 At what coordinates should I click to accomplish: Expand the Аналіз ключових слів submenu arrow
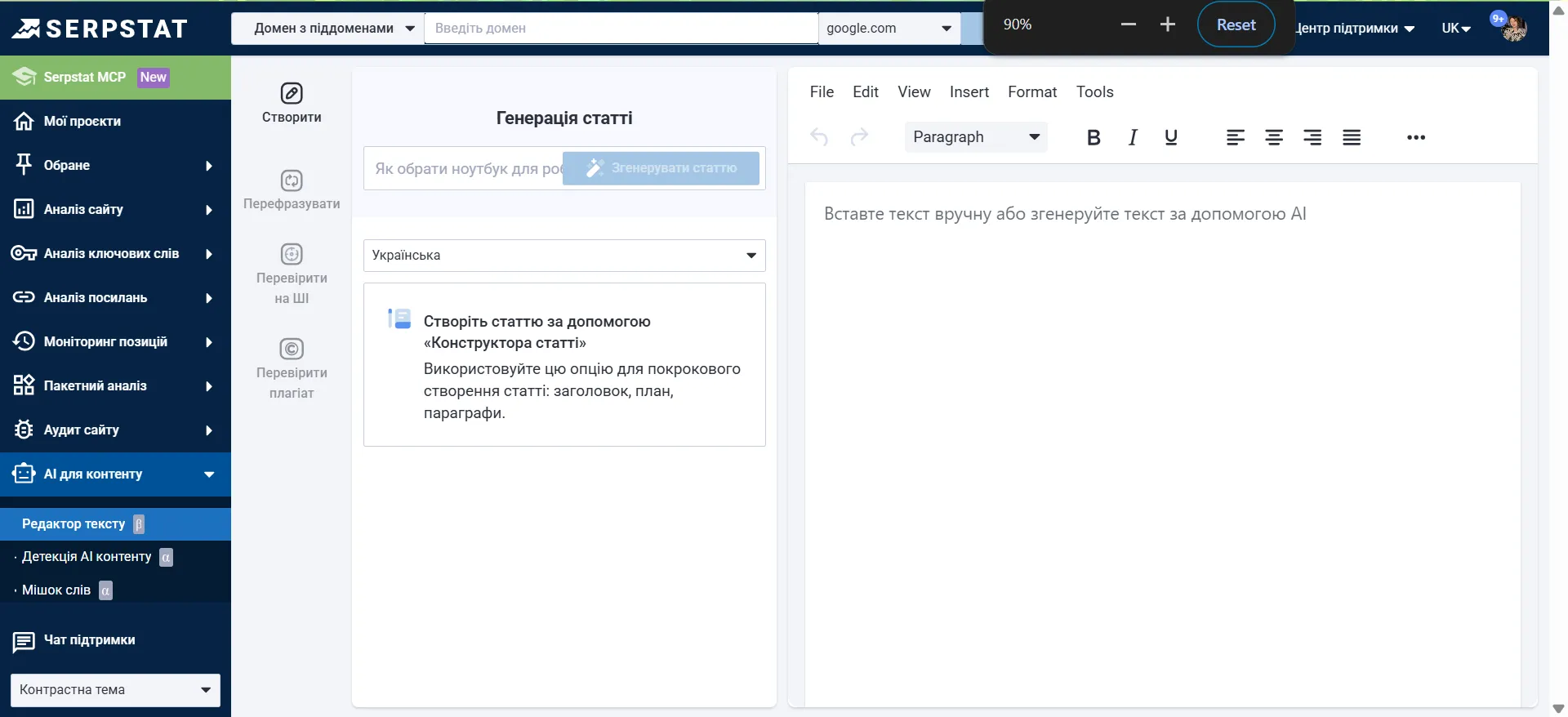(x=209, y=254)
